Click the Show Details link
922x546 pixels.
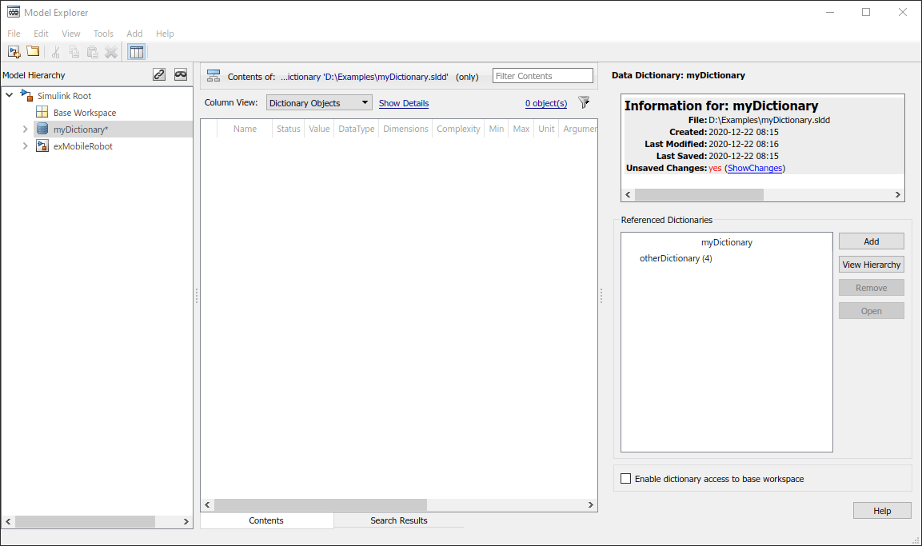[x=404, y=103]
